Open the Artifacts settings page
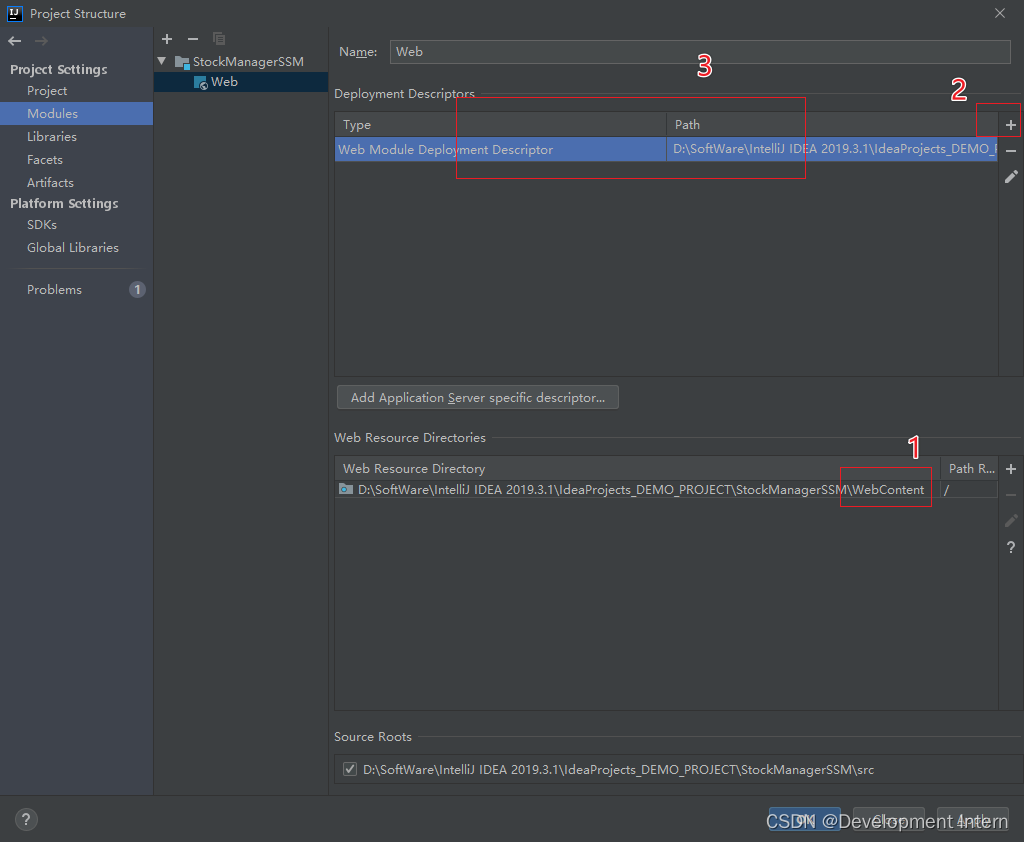1024x842 pixels. tap(50, 183)
